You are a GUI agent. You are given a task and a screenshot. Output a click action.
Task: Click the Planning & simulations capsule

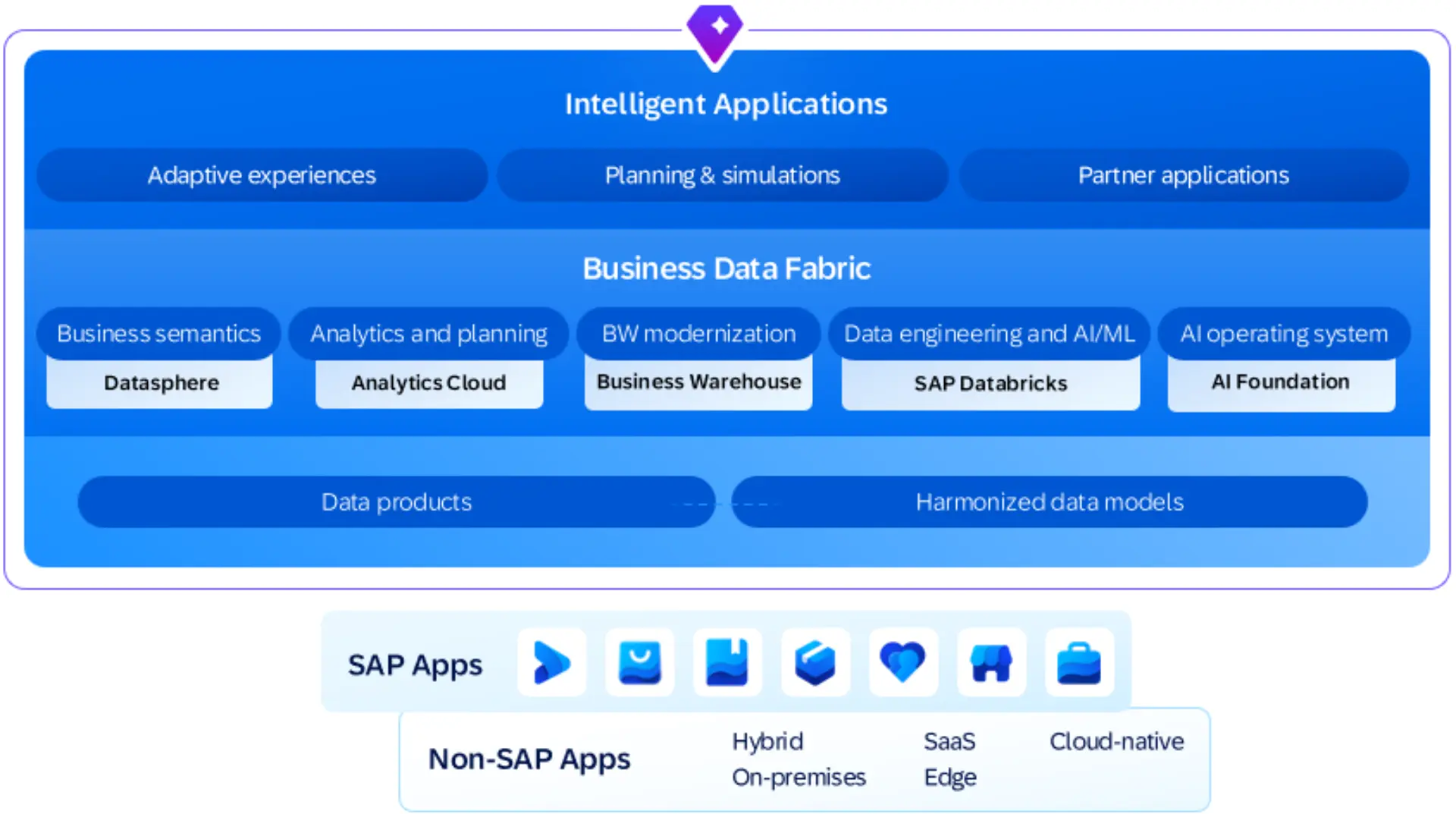722,175
